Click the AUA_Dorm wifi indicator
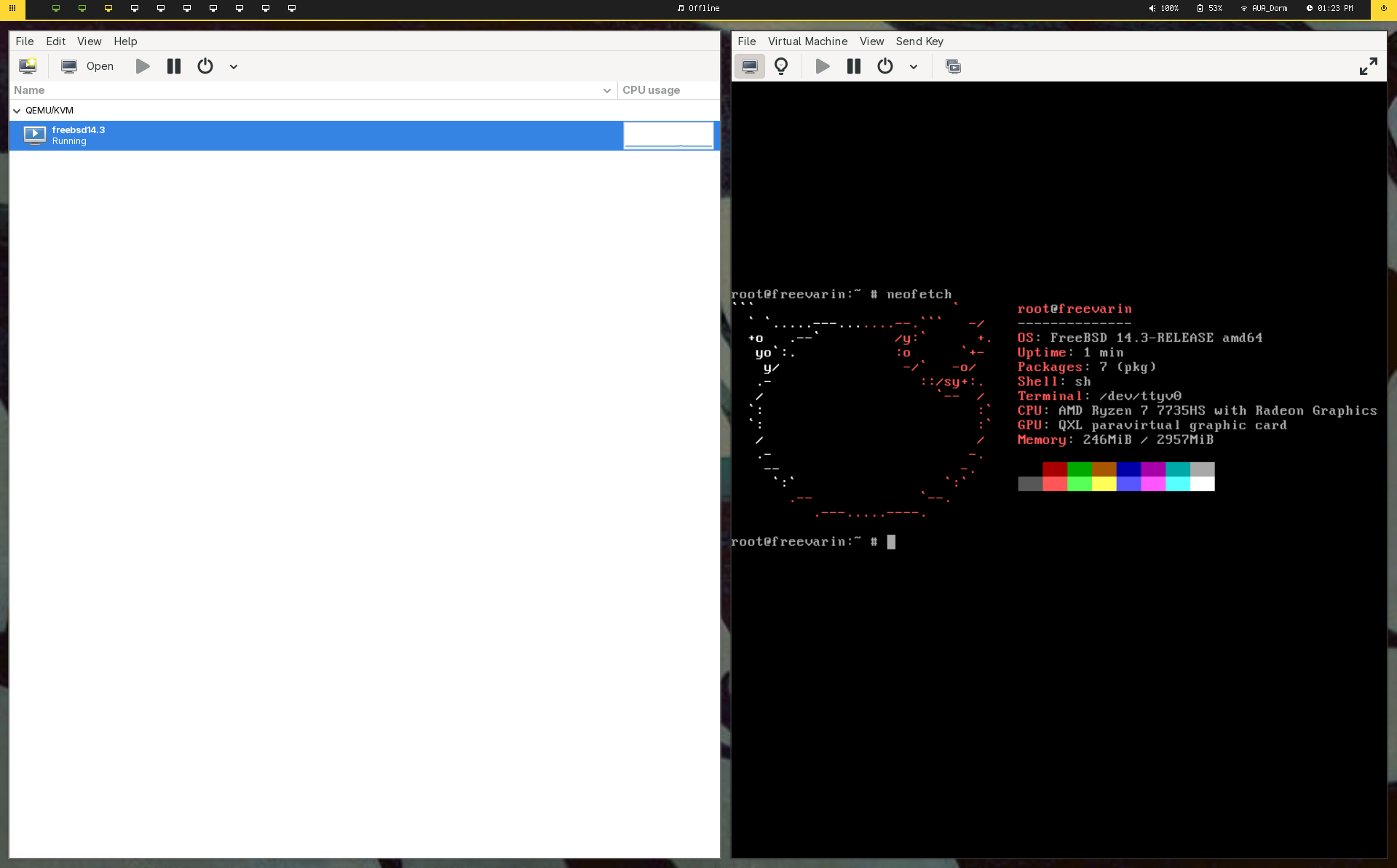The image size is (1397, 868). 1264,9
